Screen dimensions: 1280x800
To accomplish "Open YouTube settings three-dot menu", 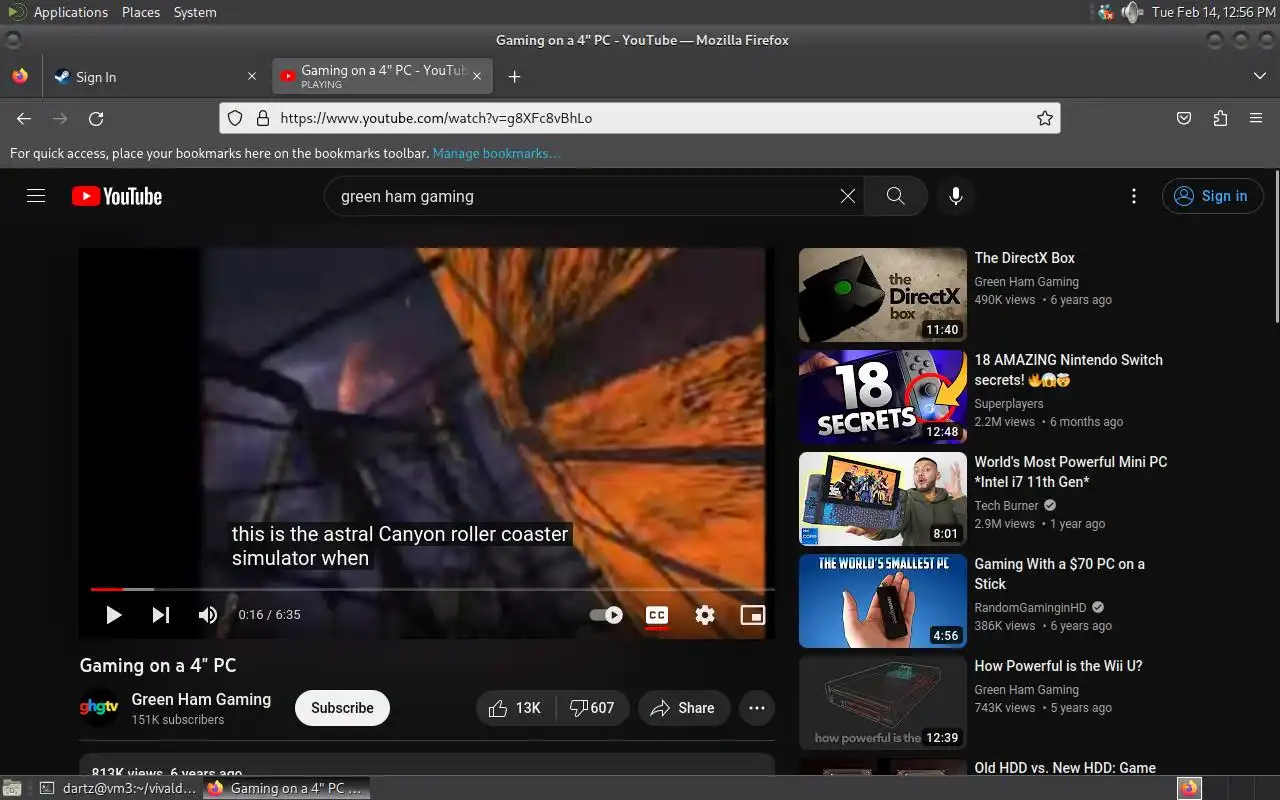I will (x=1133, y=196).
